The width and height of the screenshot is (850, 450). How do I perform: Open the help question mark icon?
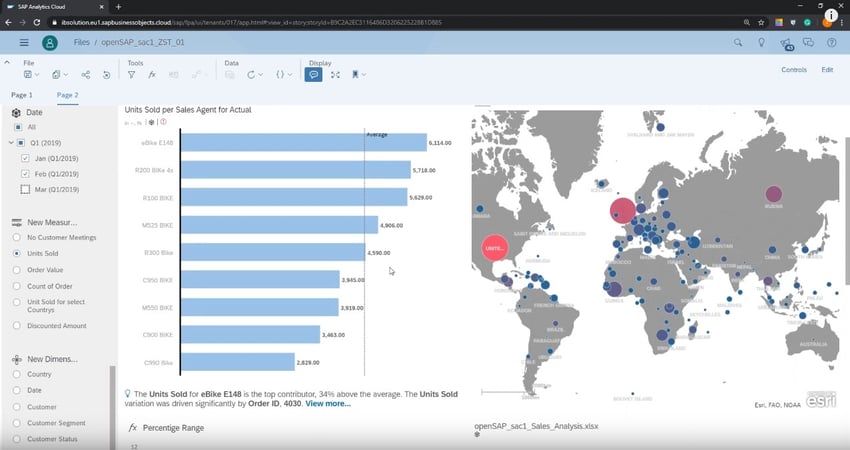832,42
